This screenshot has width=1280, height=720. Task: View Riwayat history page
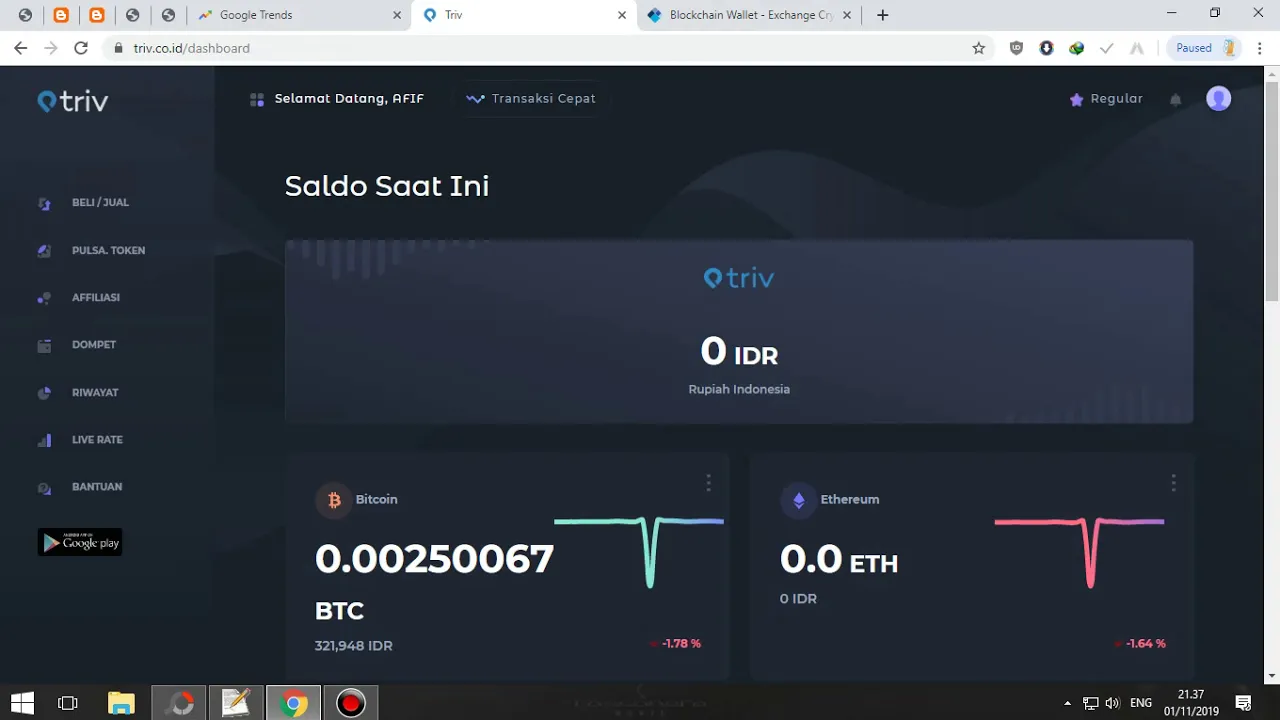pos(95,392)
